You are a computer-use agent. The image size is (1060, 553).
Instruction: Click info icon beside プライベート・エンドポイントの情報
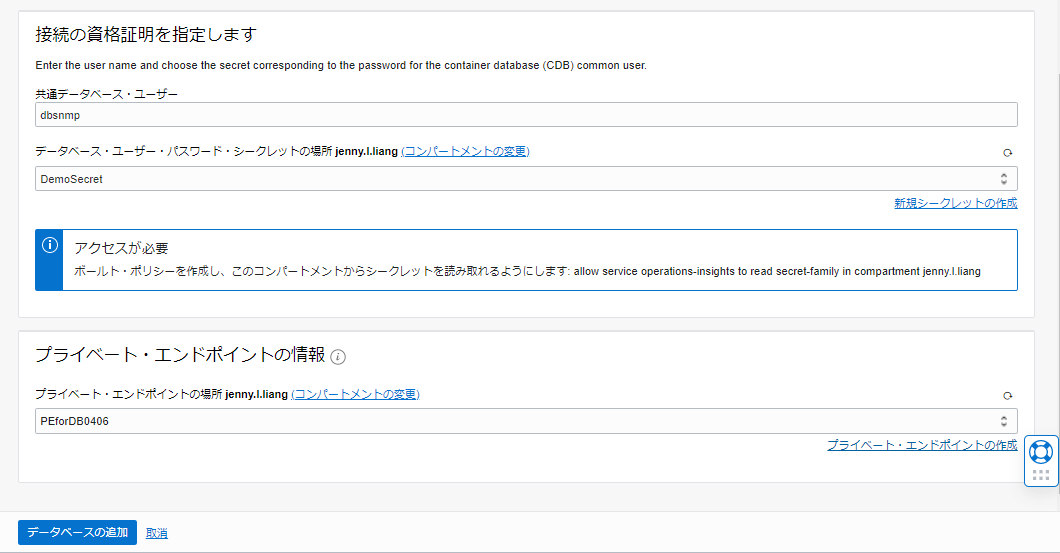click(x=338, y=357)
